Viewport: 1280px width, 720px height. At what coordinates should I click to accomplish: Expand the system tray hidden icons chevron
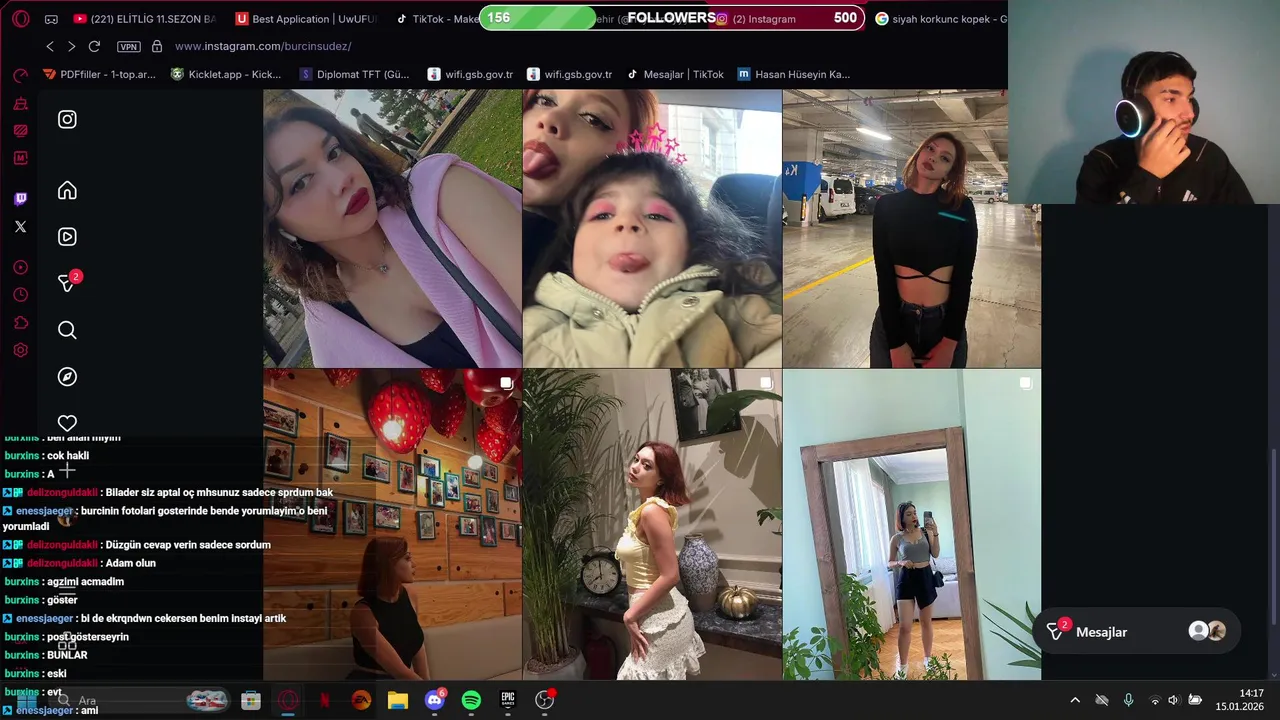coord(1075,700)
